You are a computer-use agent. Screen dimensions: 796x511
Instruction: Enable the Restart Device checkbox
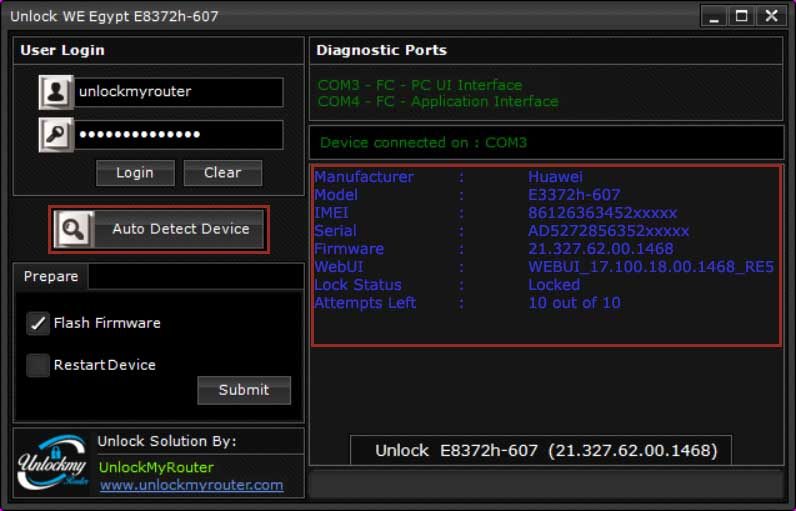click(38, 365)
